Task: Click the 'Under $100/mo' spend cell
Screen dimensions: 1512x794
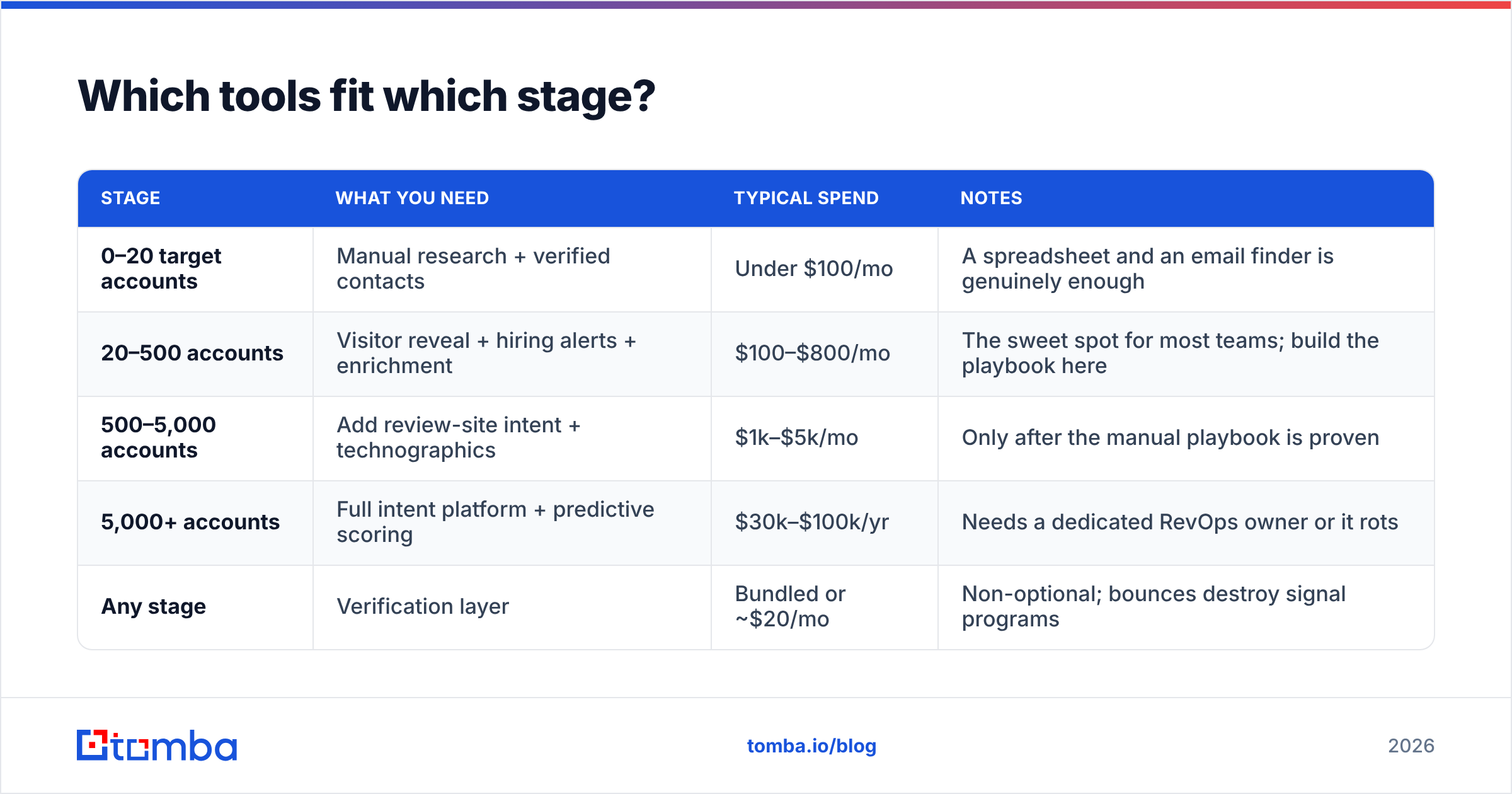Action: click(825, 269)
